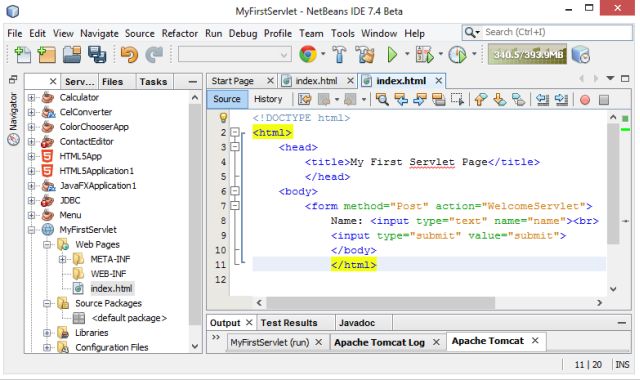640x380 pixels.
Task: Collapse the MyFirstServlet project node
Action: click(x=31, y=230)
